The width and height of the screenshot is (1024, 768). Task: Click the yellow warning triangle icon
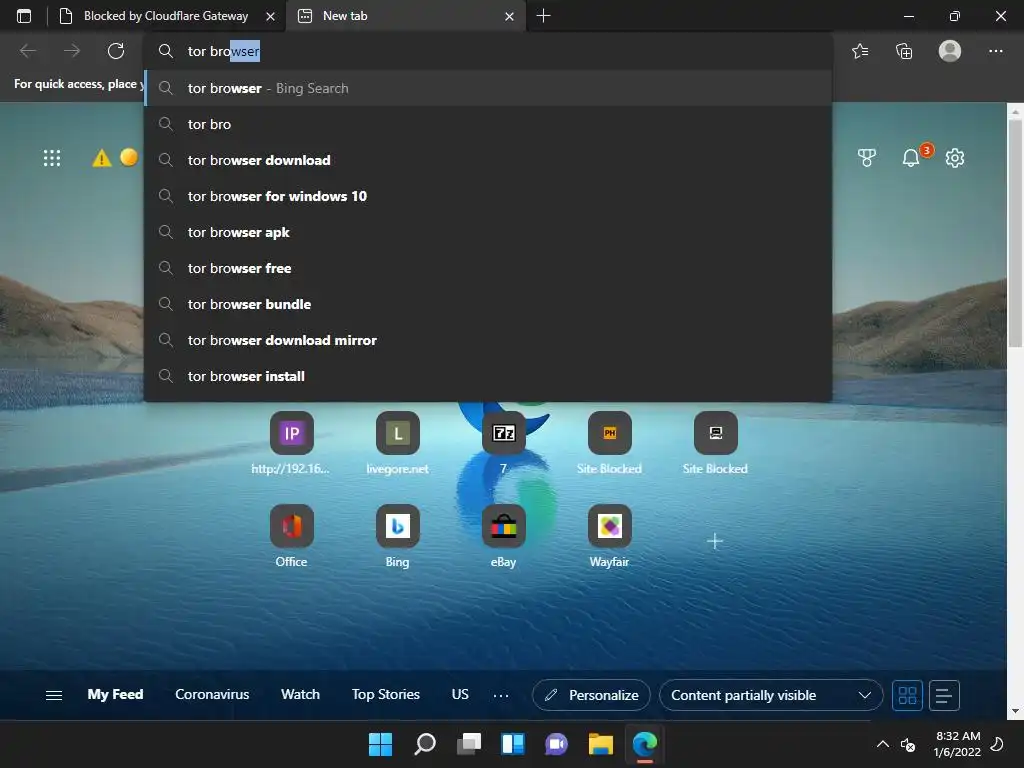click(102, 158)
